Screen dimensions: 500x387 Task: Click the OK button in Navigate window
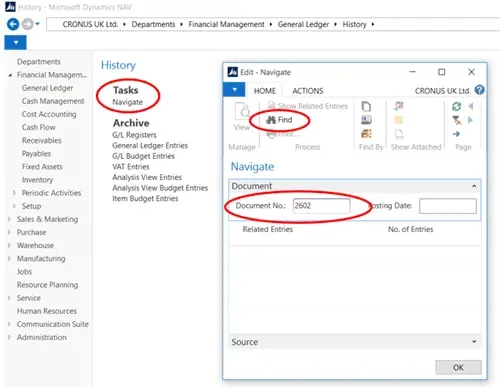[458, 367]
